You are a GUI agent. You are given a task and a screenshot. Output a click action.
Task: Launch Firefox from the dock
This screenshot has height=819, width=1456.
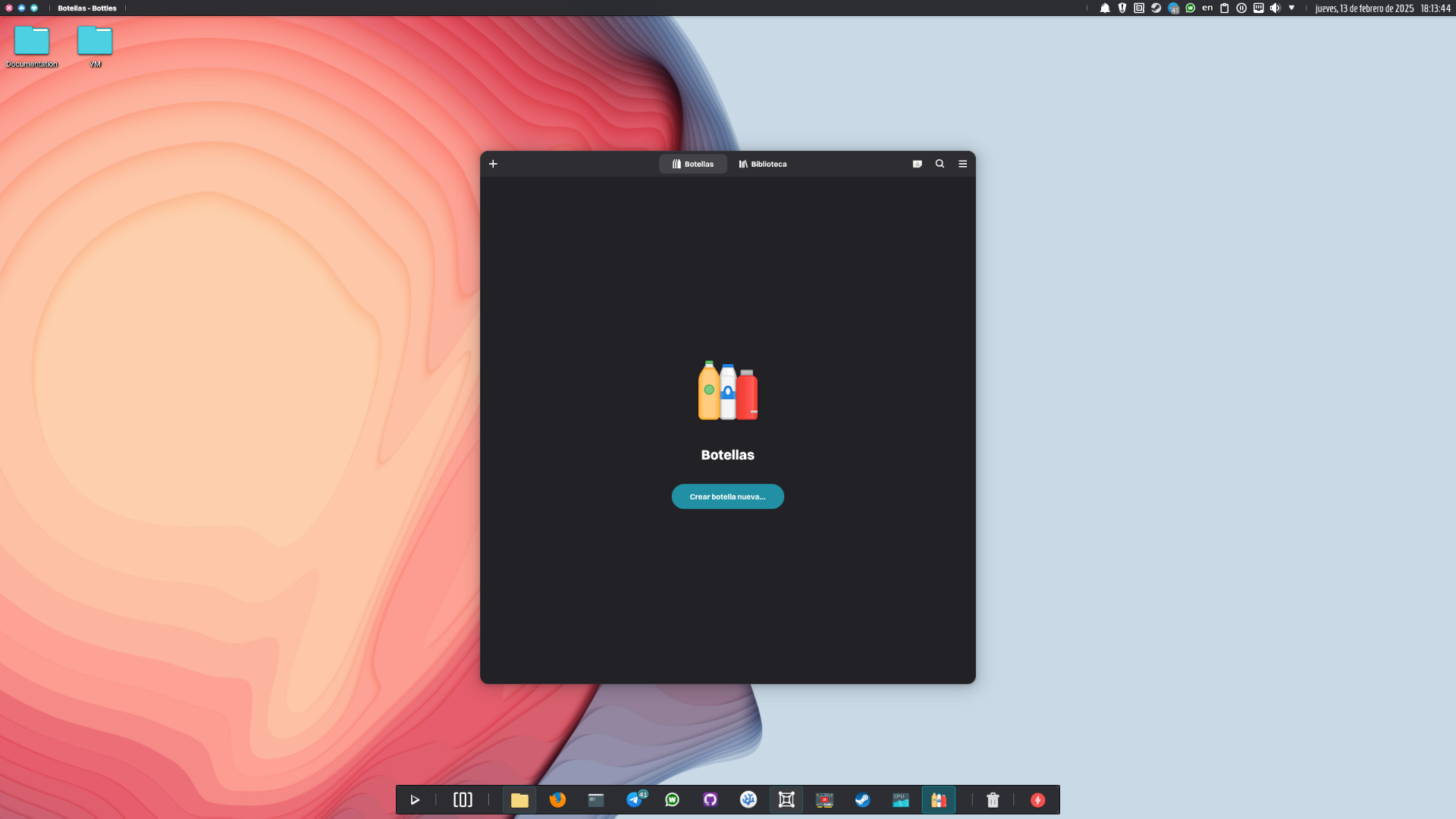(x=557, y=800)
